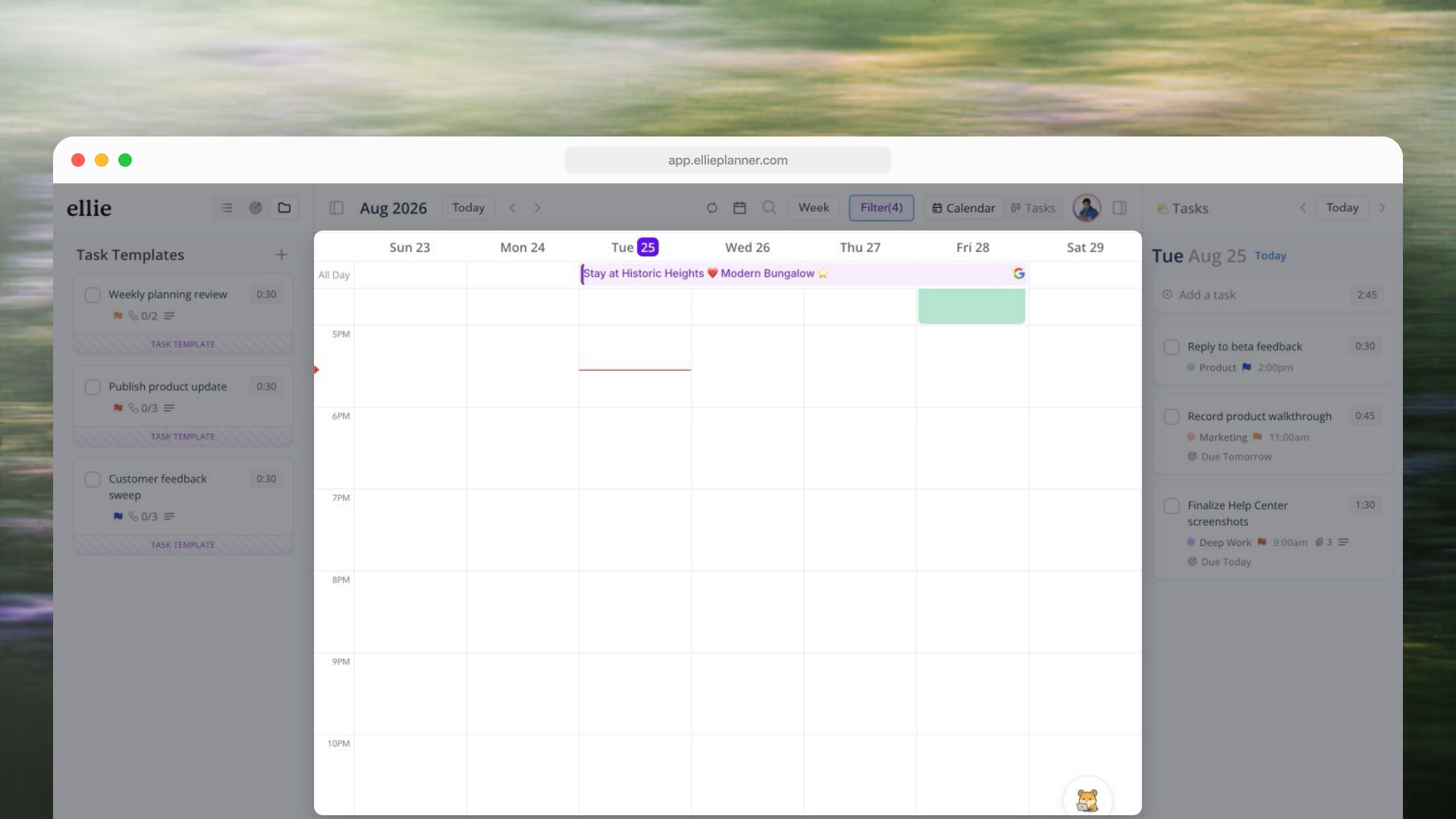Go to previous day in Tasks panel

tap(1303, 208)
